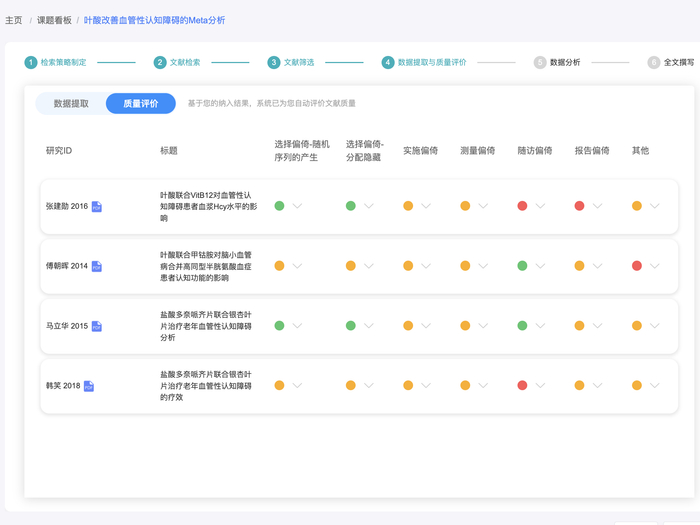Click step 1 检索策略制定 circle
Image resolution: width=700 pixels, height=525 pixels.
31,62
